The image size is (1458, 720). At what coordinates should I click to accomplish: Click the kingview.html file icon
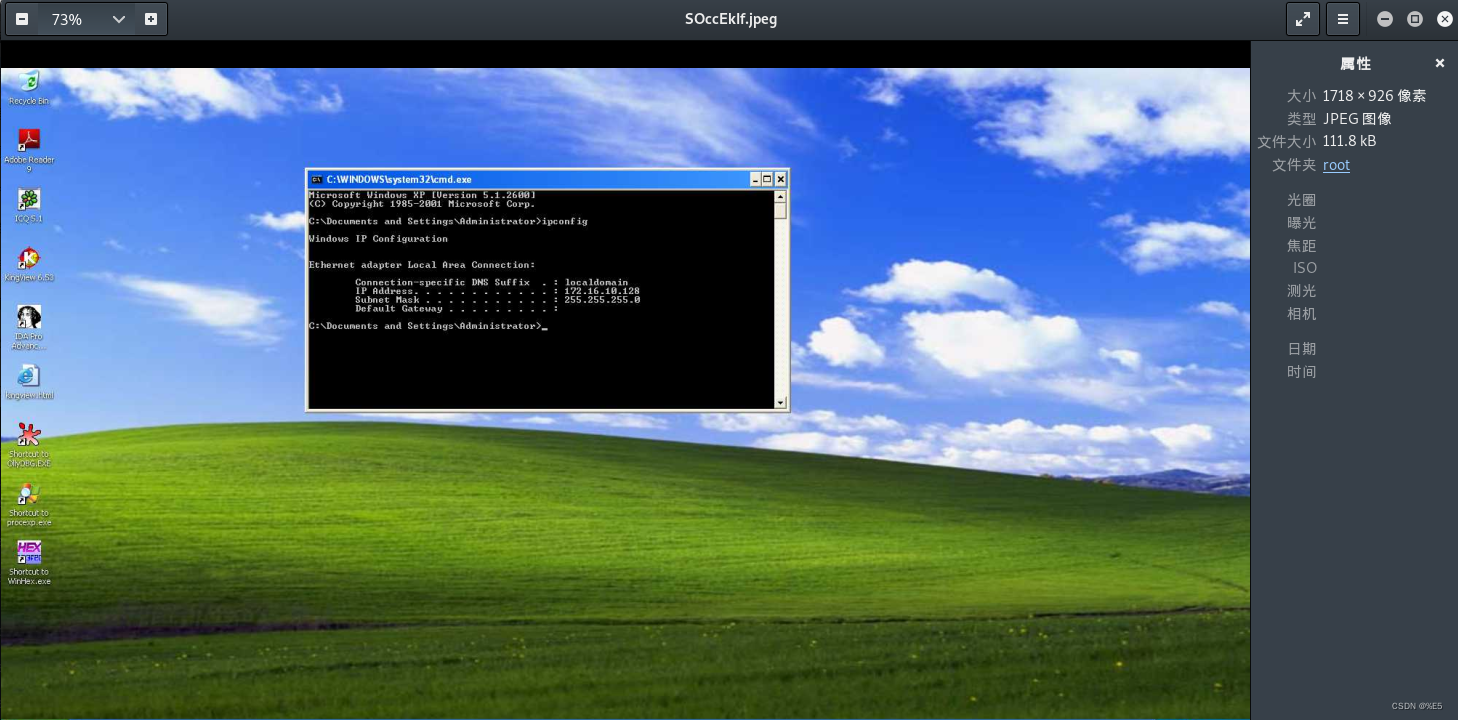(29, 382)
